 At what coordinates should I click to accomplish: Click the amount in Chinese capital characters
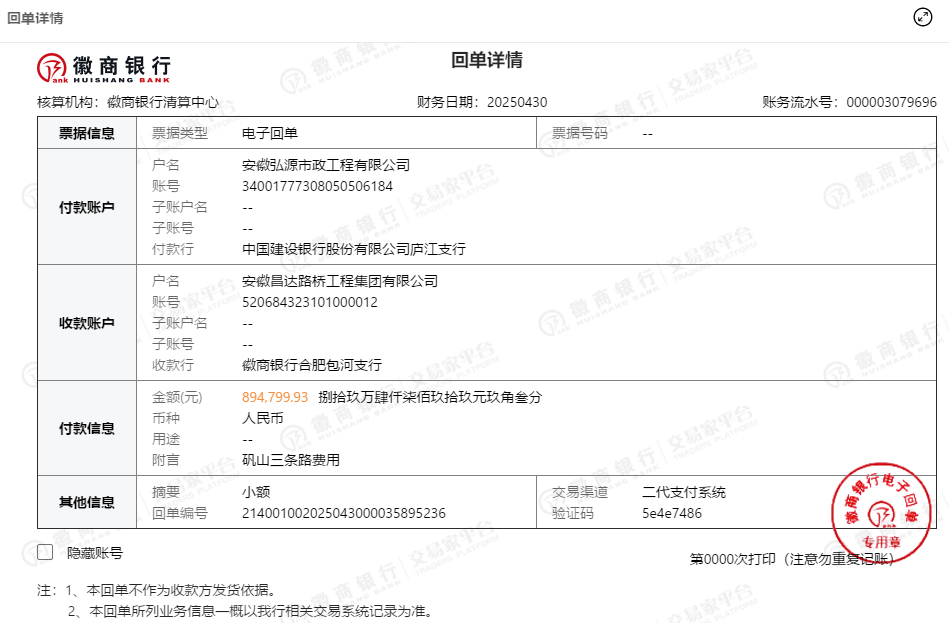(429, 397)
